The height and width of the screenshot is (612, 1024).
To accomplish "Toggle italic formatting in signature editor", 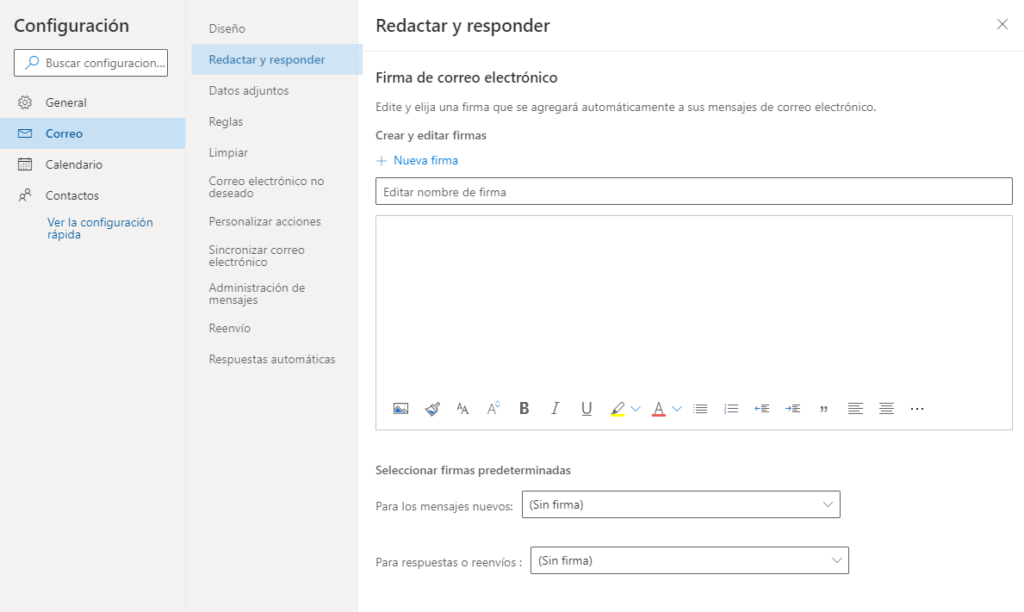I will [x=555, y=408].
